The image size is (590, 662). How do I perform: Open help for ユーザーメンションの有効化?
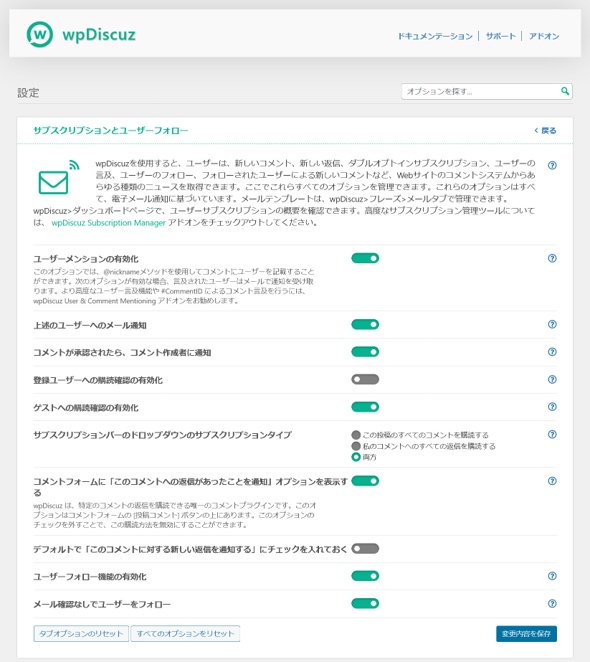point(552,258)
